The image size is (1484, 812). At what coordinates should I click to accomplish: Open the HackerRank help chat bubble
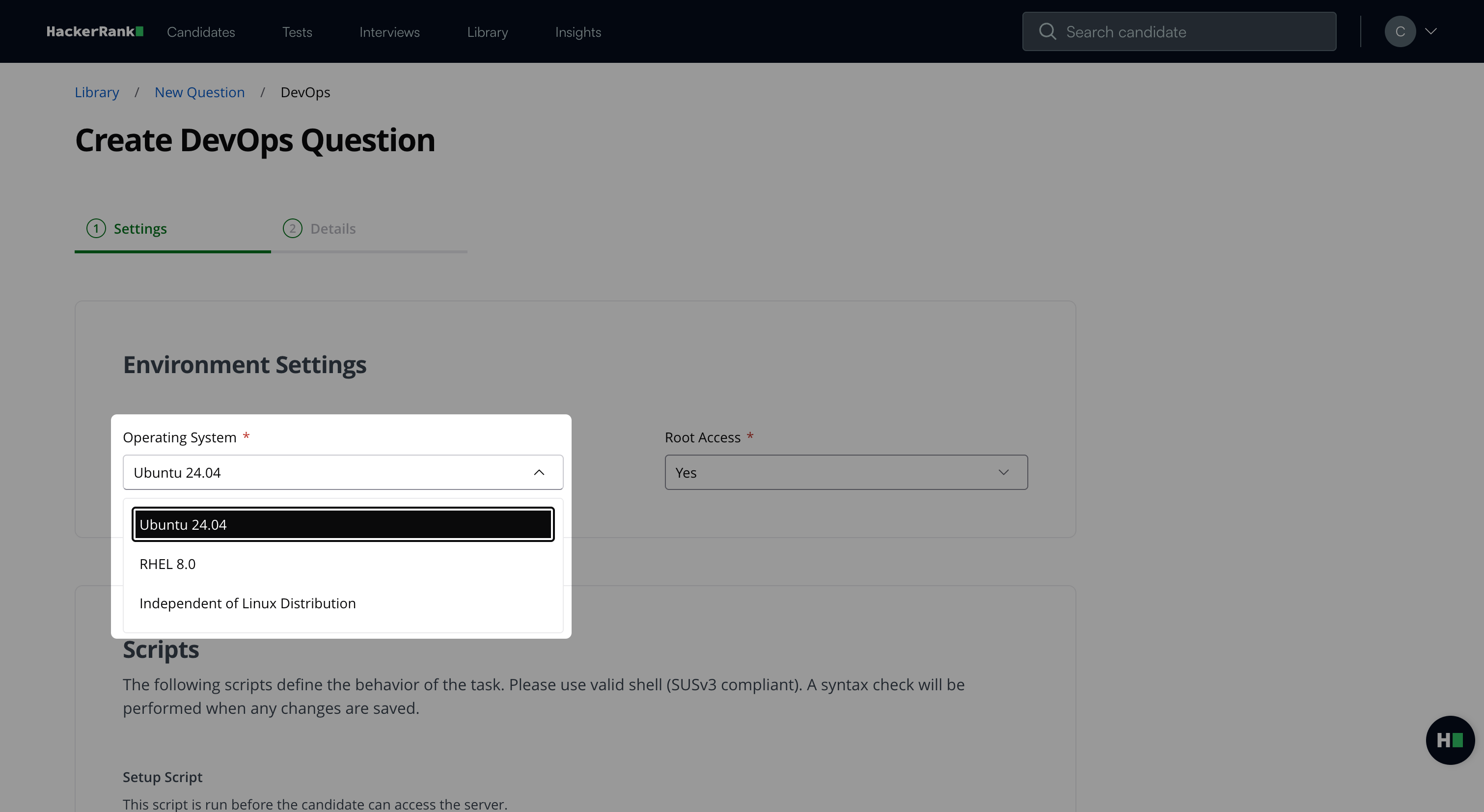[x=1450, y=740]
